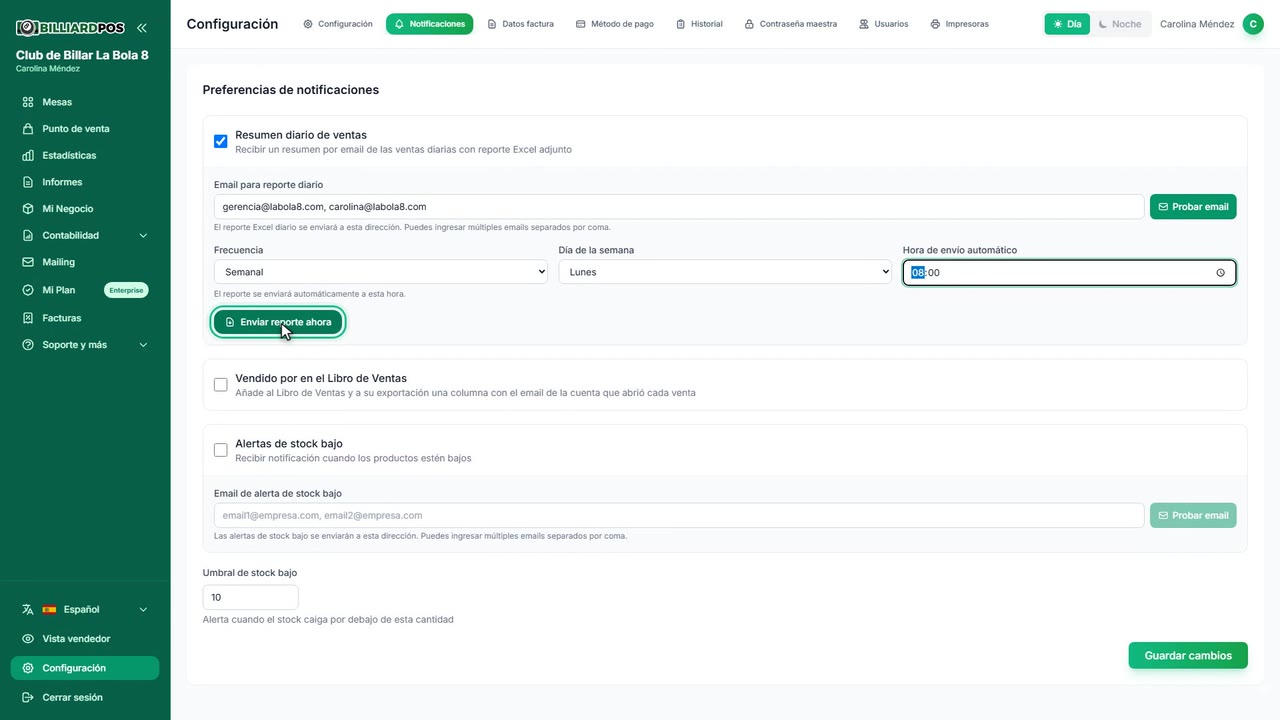
Task: Open the Contraseña maestra tab
Action: [x=791, y=24]
